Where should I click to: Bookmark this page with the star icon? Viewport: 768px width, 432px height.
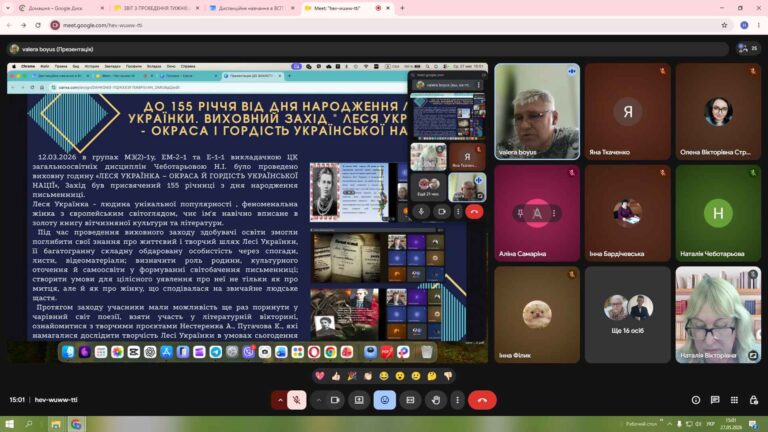[724, 25]
